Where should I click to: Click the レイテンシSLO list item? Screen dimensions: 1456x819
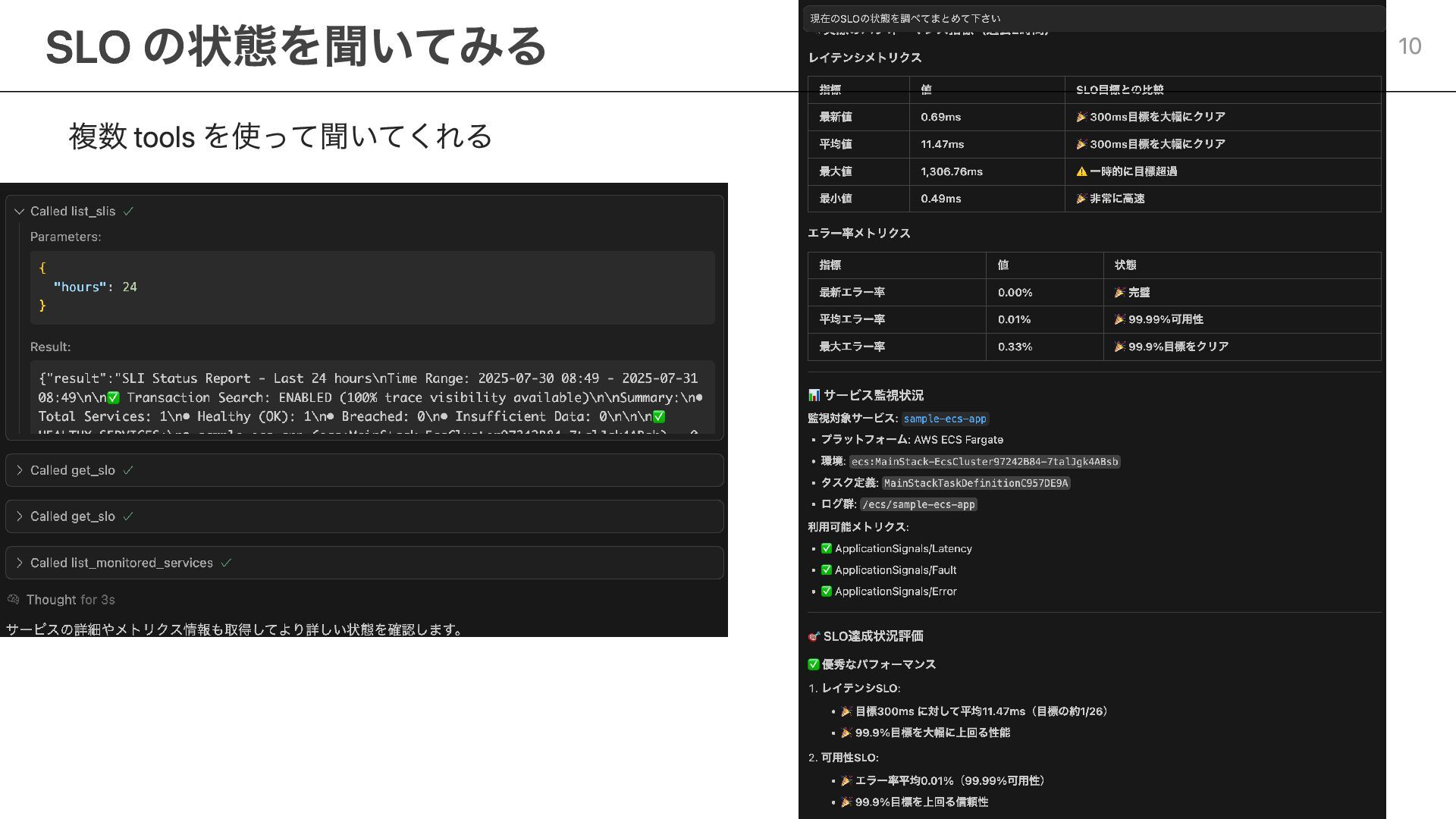(860, 689)
